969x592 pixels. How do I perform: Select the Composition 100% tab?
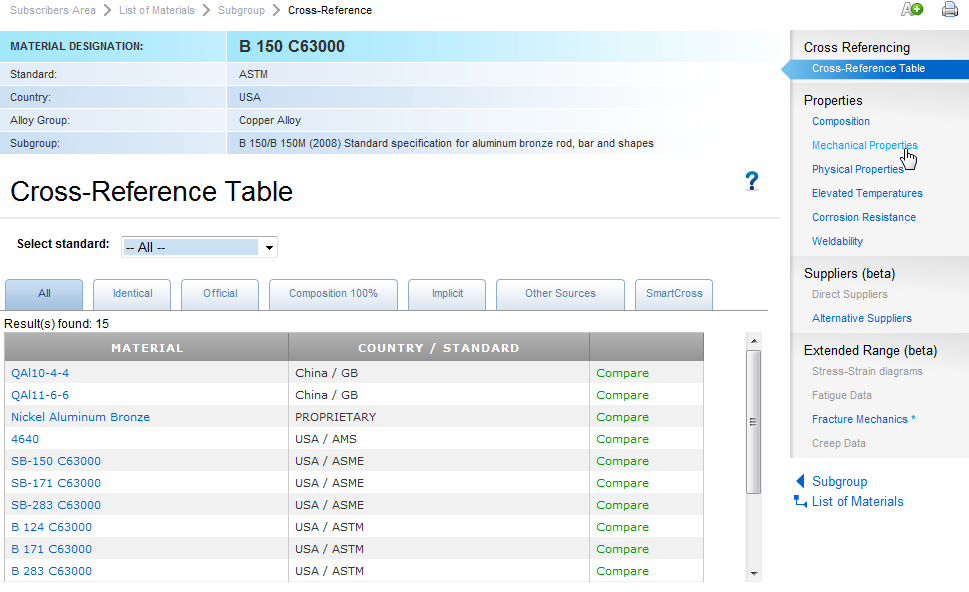[333, 294]
